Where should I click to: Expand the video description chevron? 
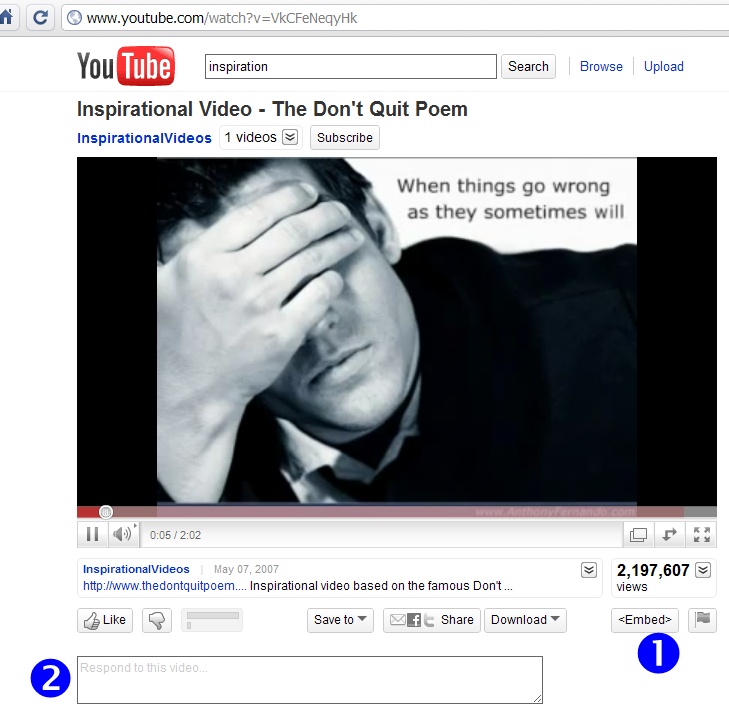point(589,569)
